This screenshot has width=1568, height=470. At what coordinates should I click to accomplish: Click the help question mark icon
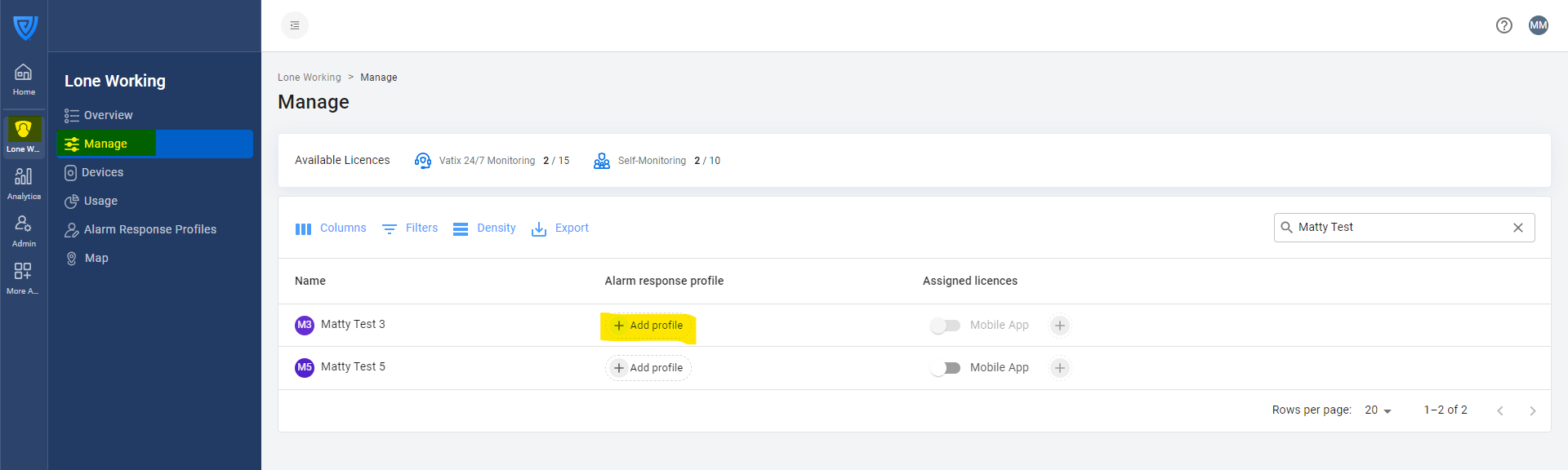1503,25
